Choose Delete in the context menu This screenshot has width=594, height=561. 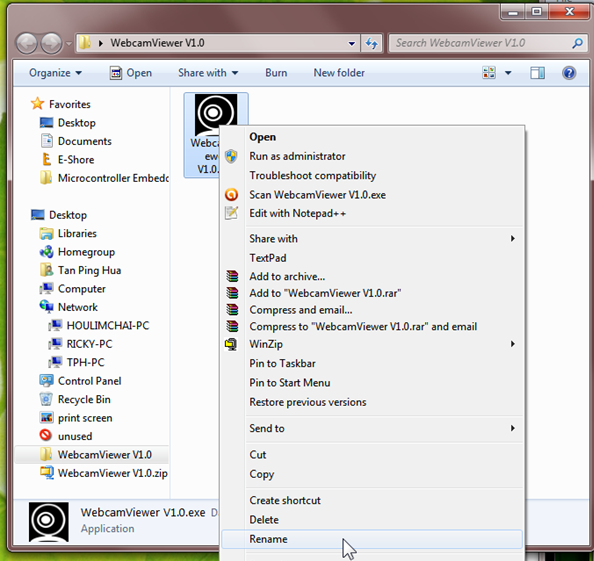pyautogui.click(x=372, y=520)
